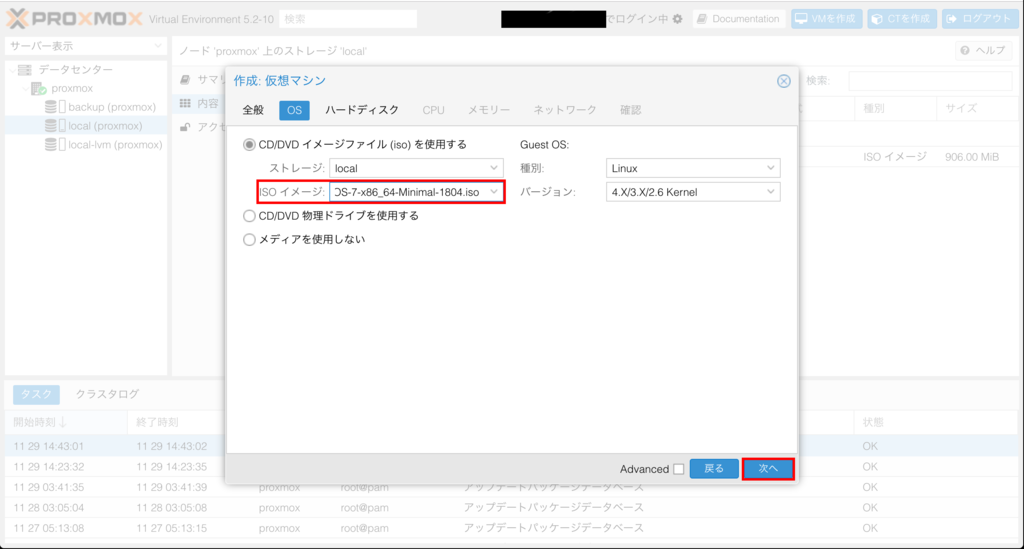This screenshot has height=549, width=1024.
Task: Sort tasks by 終了時刻 column
Action: (157, 422)
